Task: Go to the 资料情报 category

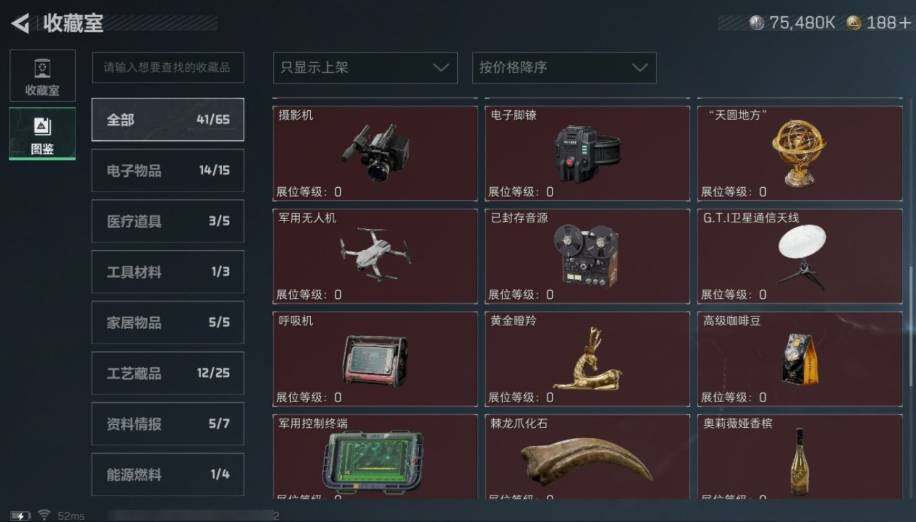Action: (x=168, y=424)
